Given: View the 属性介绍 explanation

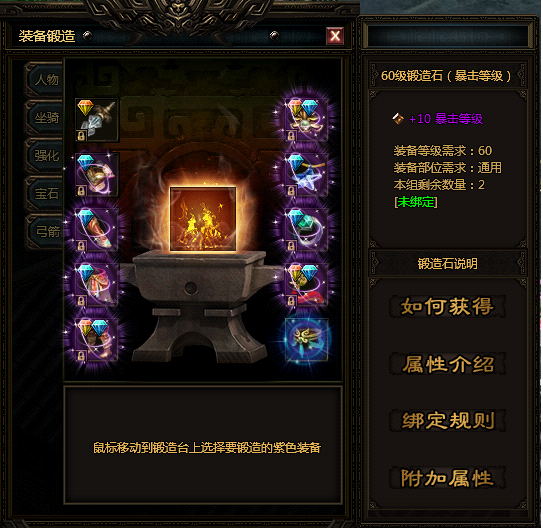Looking at the screenshot, I should [x=447, y=363].
